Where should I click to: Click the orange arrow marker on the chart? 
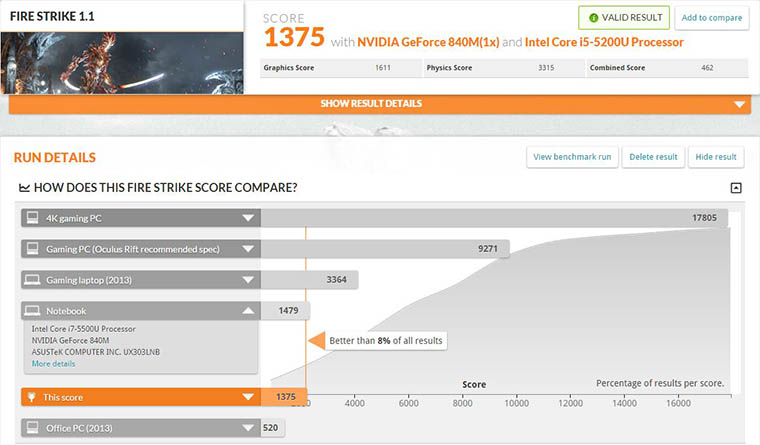(x=317, y=341)
